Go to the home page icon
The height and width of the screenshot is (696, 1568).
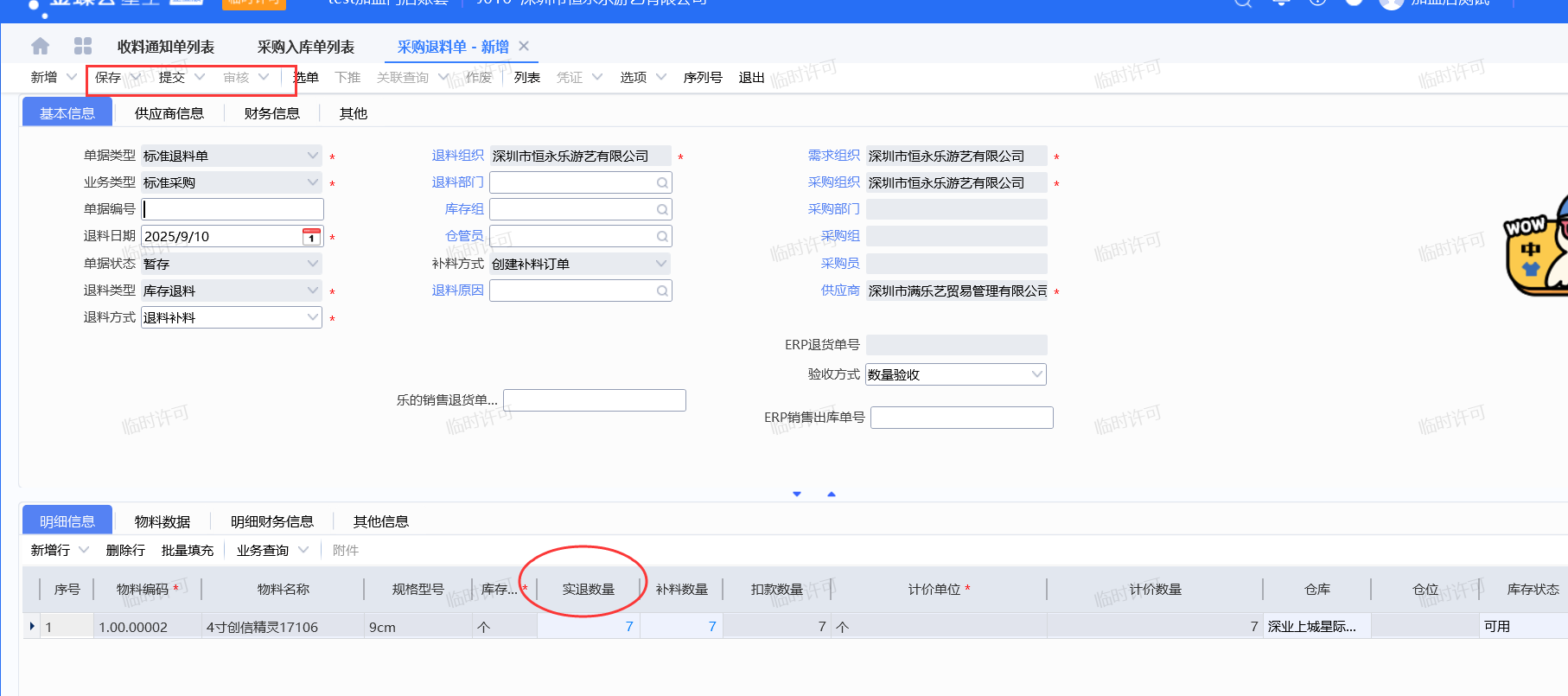[x=40, y=47]
